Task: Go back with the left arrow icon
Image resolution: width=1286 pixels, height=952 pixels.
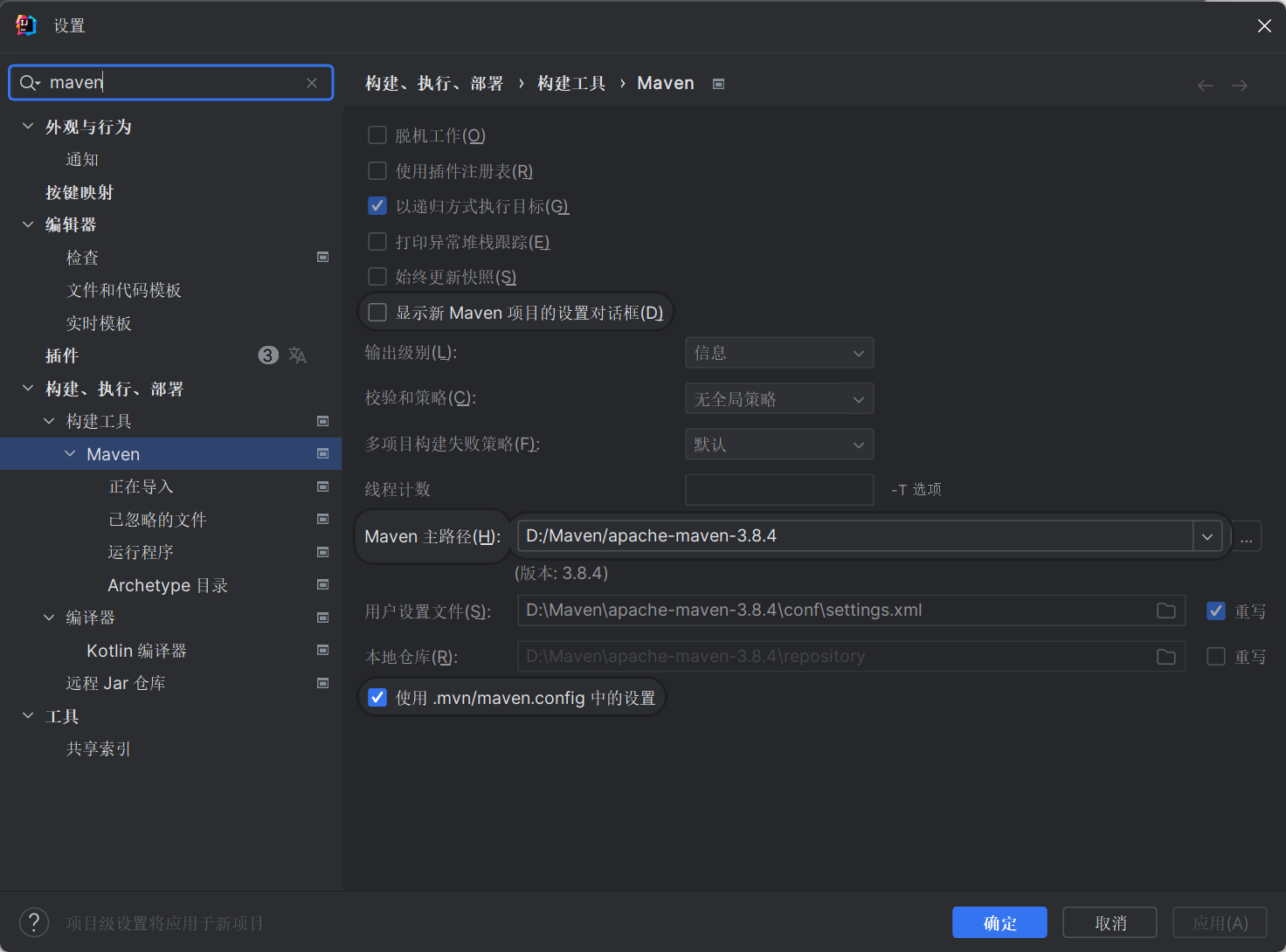Action: point(1206,86)
